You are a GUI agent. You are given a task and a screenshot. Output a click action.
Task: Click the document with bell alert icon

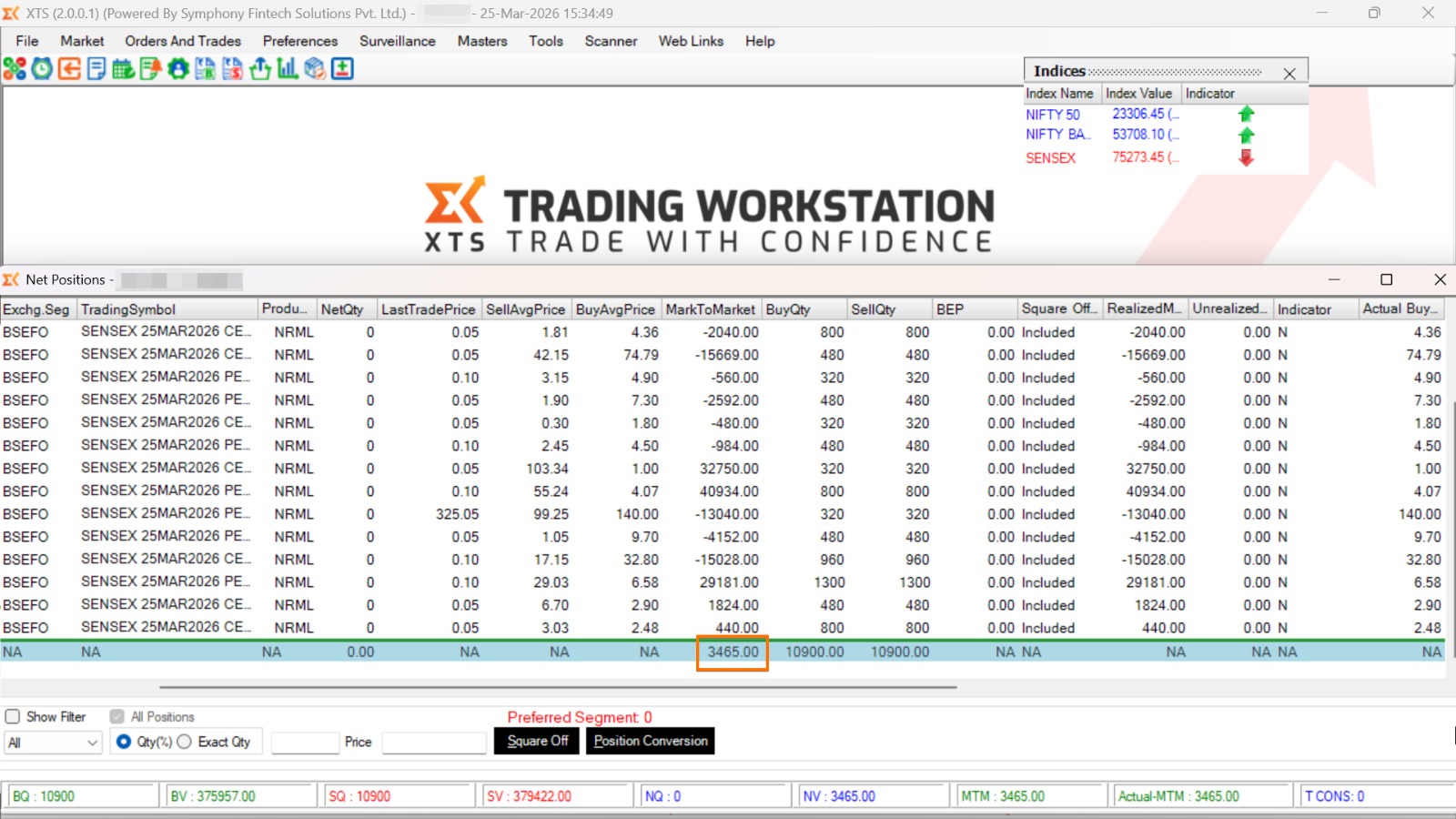(x=151, y=69)
